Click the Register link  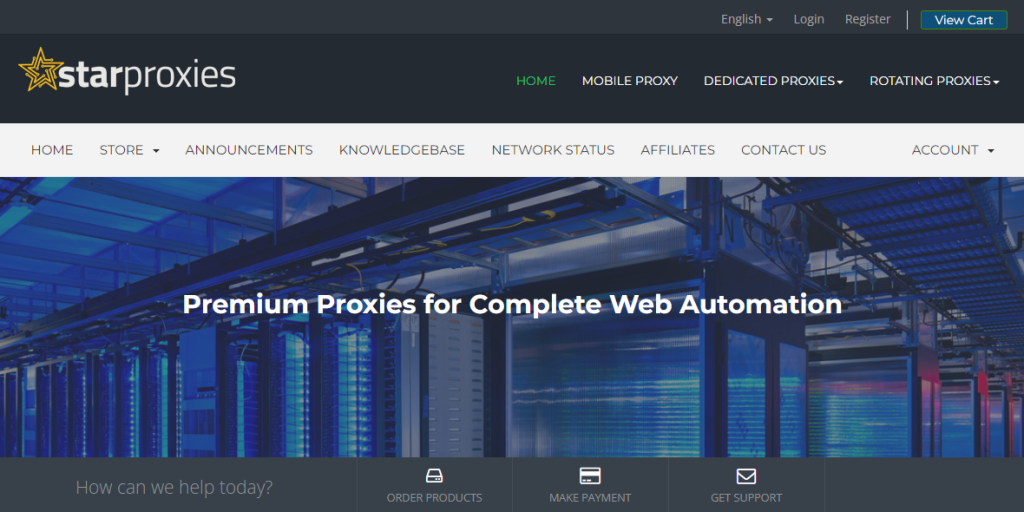click(867, 19)
